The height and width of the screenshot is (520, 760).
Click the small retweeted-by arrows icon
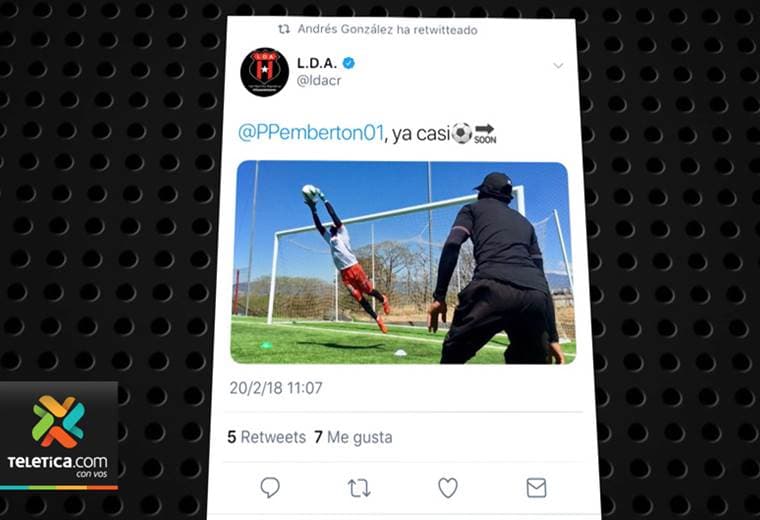click(284, 29)
